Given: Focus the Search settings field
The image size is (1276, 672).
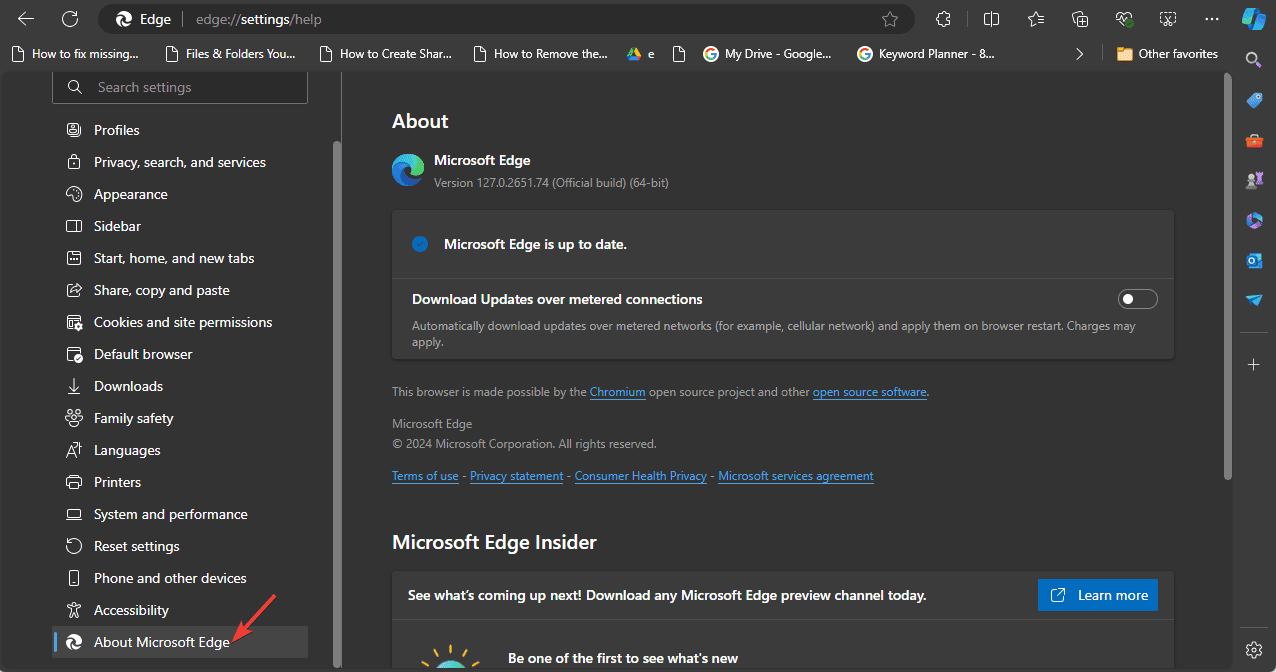Looking at the screenshot, I should pyautogui.click(x=180, y=87).
